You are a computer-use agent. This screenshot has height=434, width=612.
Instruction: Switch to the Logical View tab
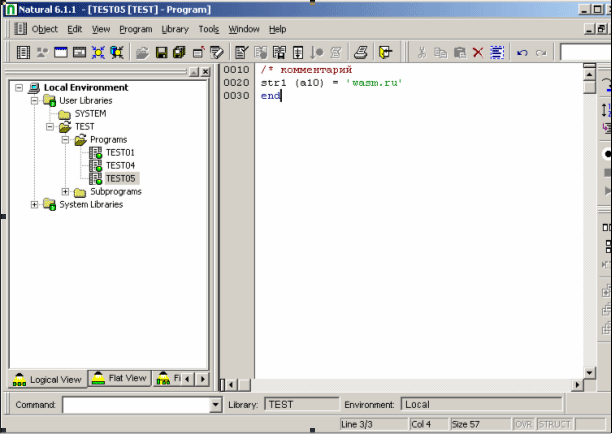pos(47,380)
